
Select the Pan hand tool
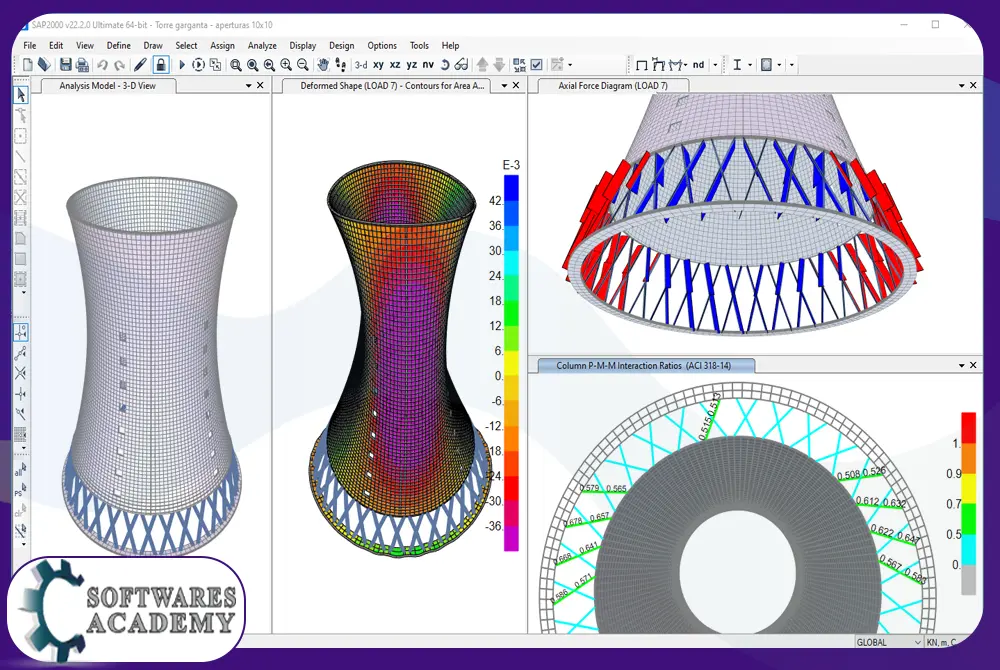point(323,64)
